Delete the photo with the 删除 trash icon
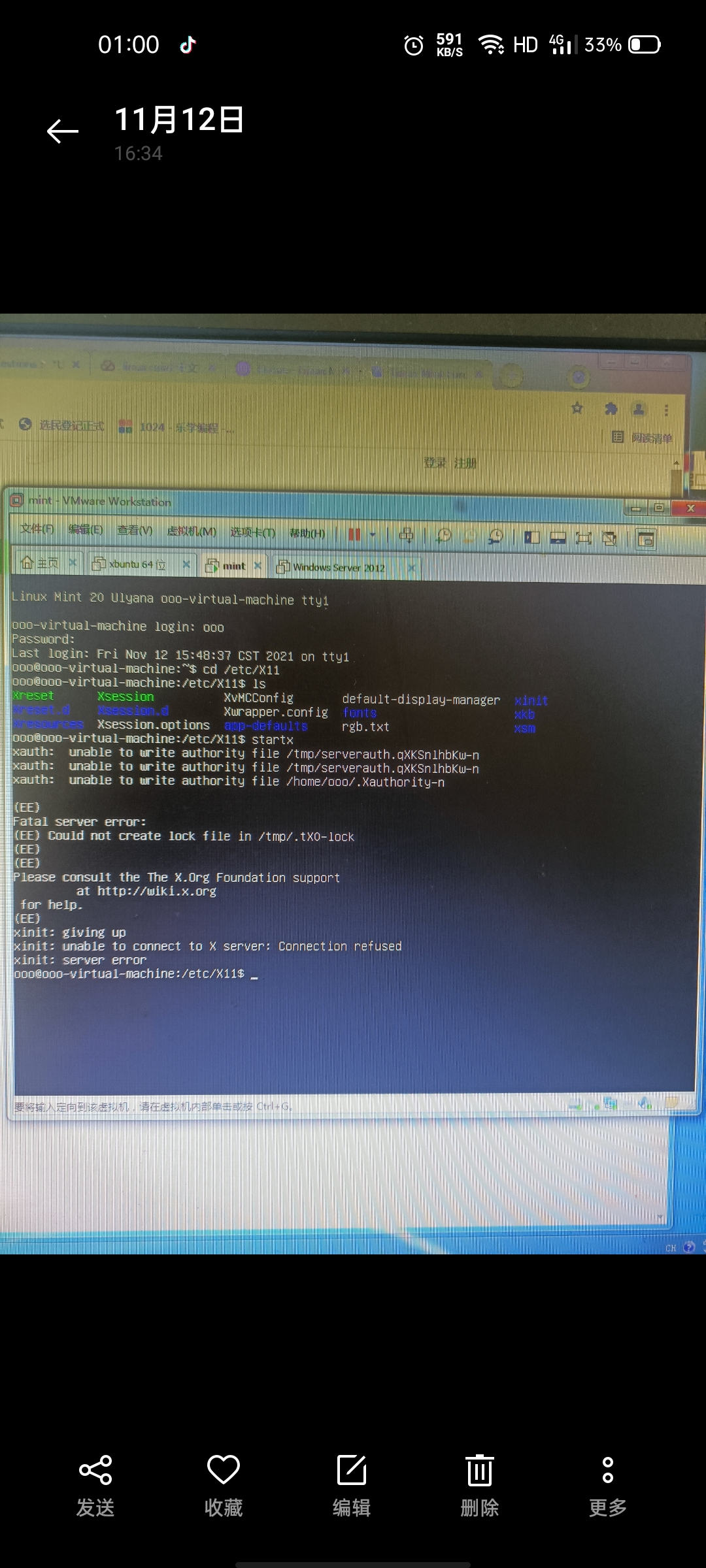This screenshot has width=706, height=1568. [480, 1470]
